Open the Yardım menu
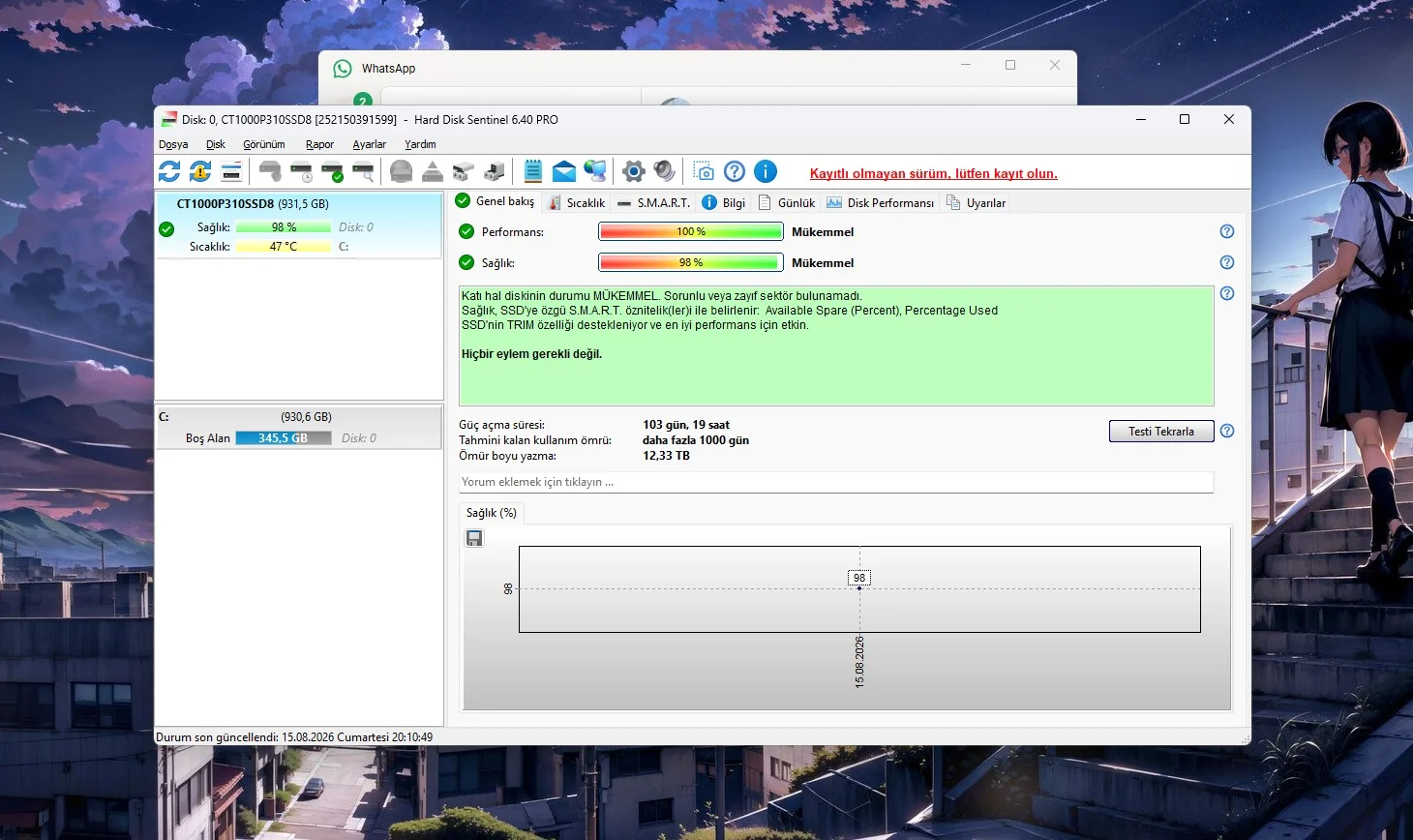The height and width of the screenshot is (840, 1413). 420,144
